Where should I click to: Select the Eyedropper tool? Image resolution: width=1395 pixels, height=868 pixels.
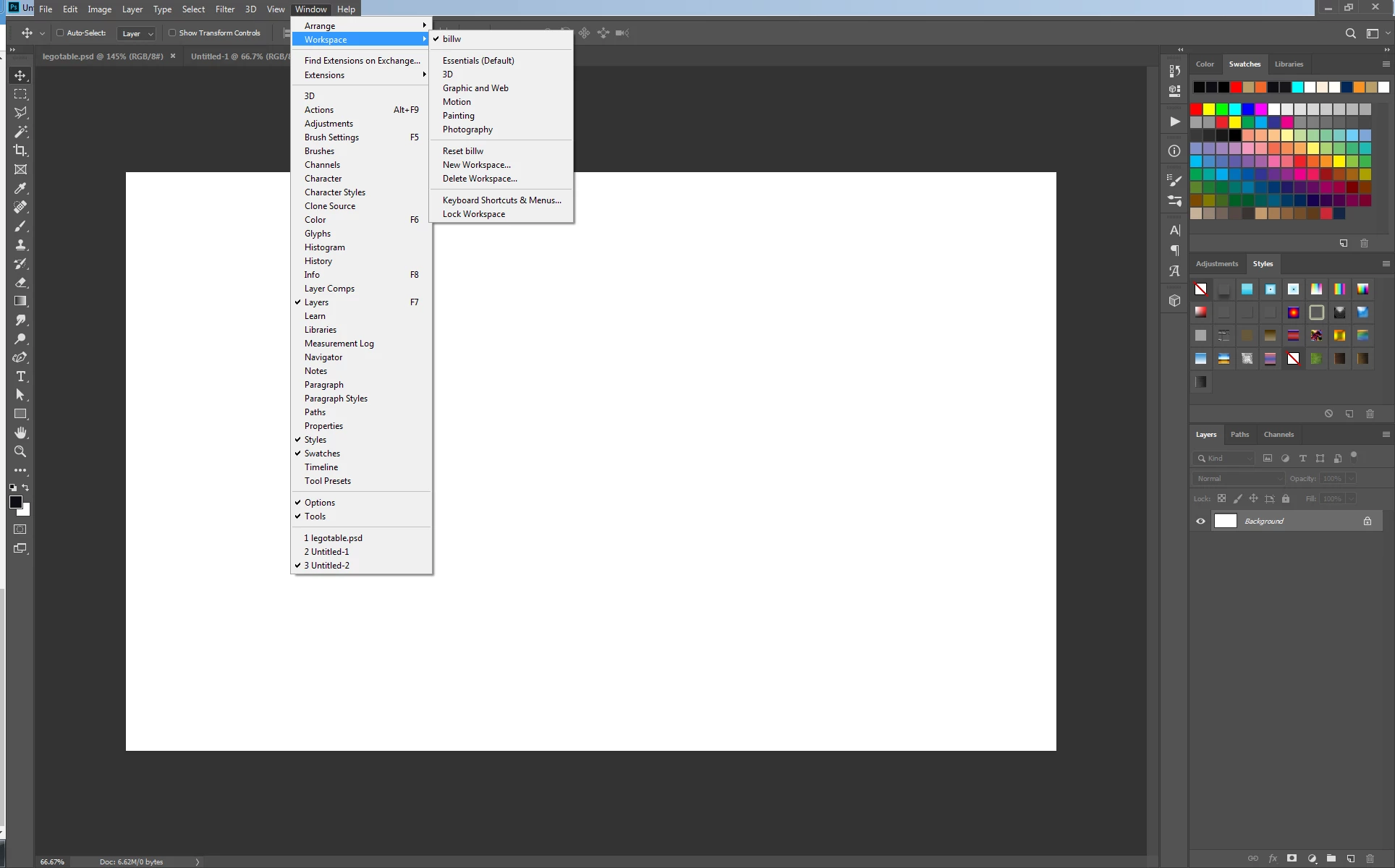tap(20, 188)
